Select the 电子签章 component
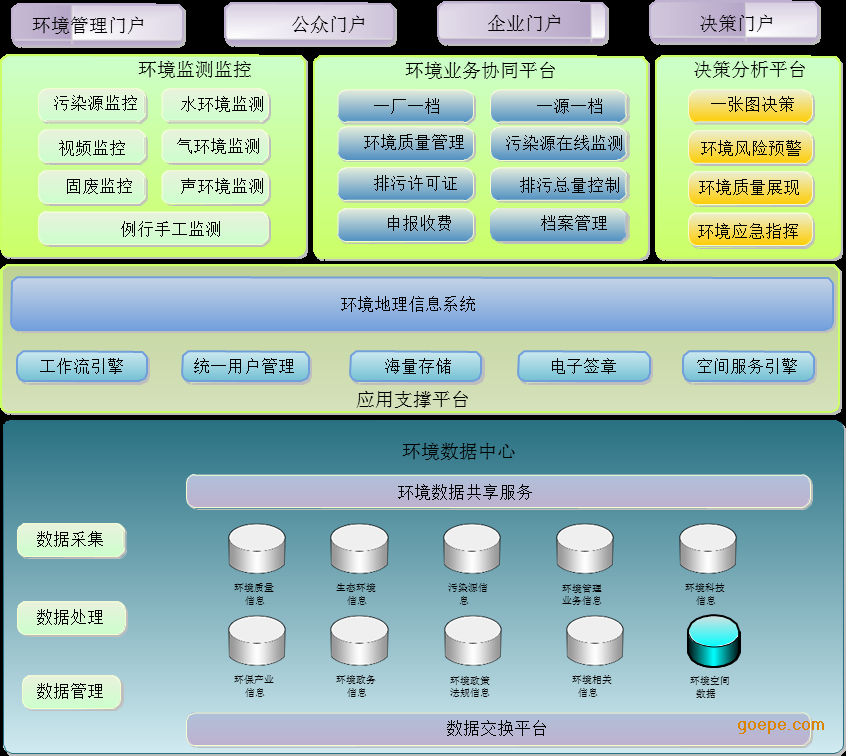846x756 pixels. click(x=584, y=367)
